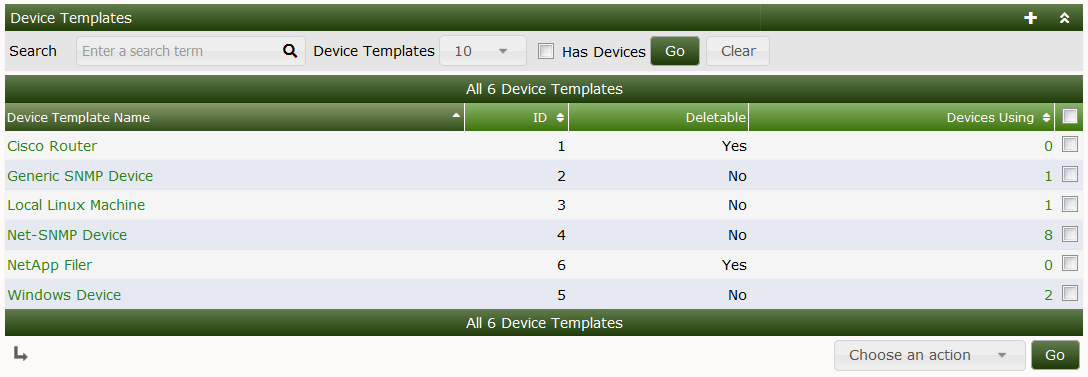Open the Device Templates rows-per-page dropdown

483,51
